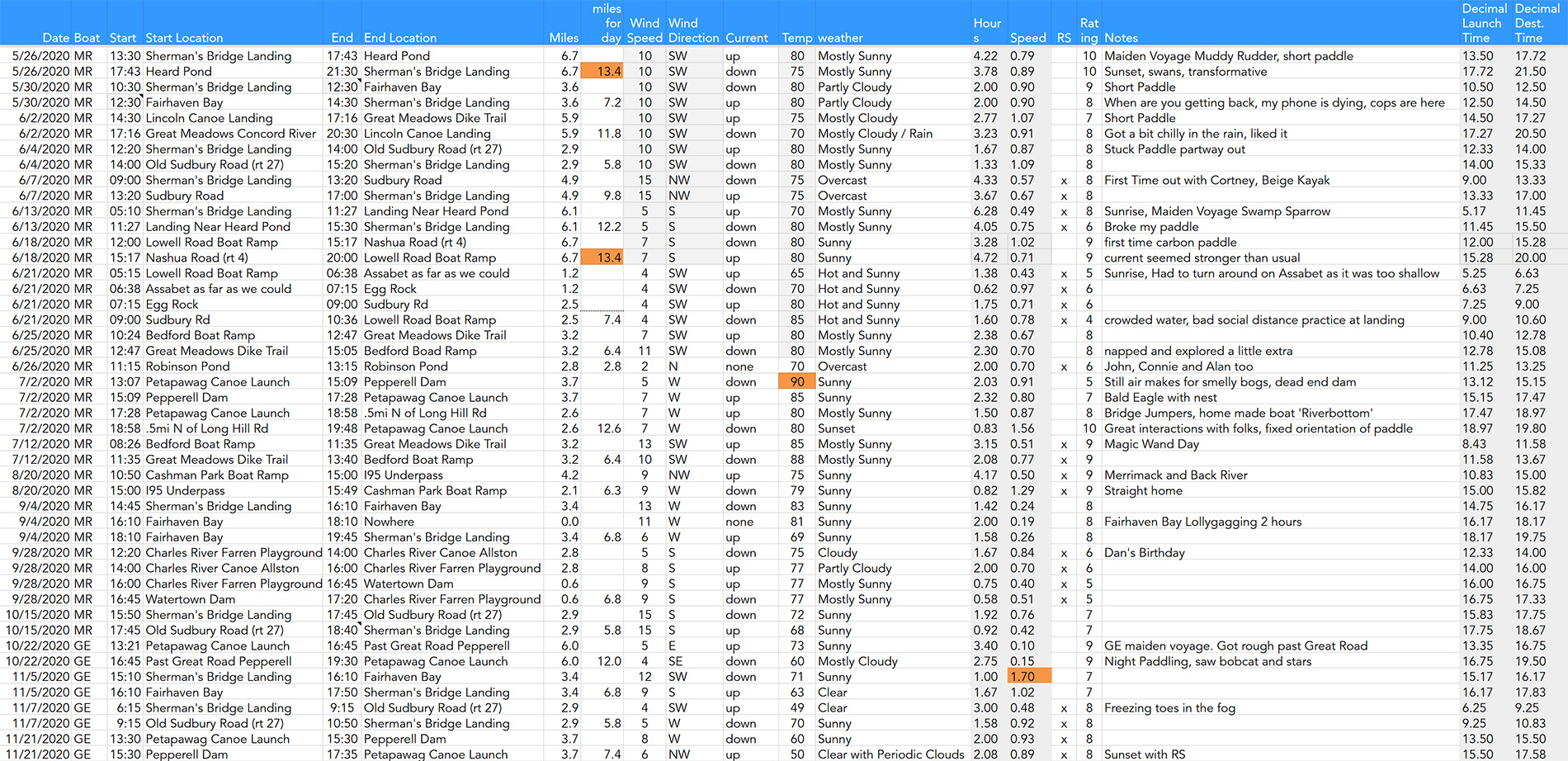Click the "Boat" column header
1568x761 pixels.
(x=87, y=38)
